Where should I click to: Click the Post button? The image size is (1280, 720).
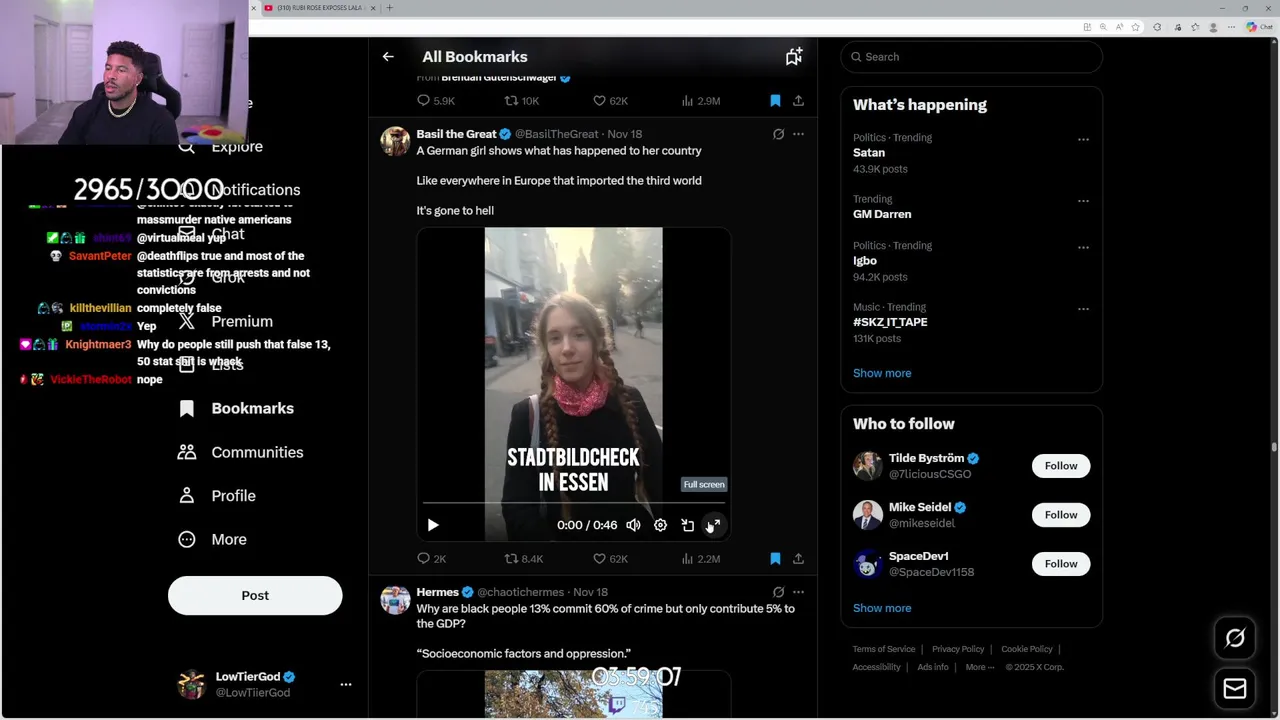[x=255, y=595]
